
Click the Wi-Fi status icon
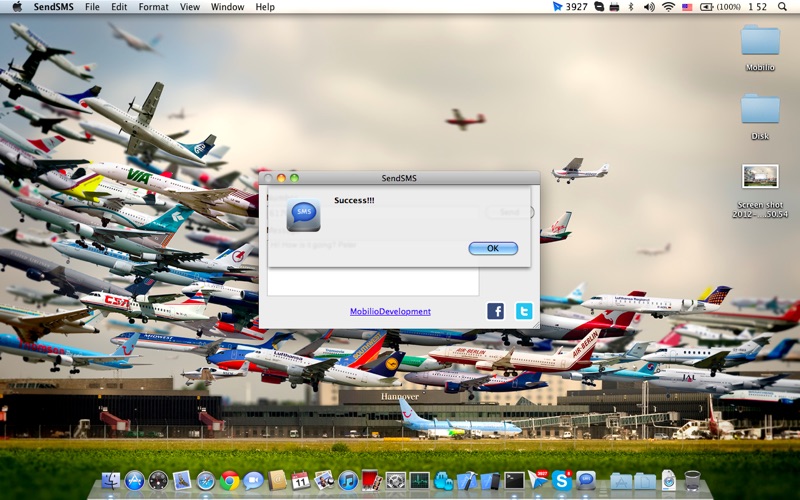(667, 7)
